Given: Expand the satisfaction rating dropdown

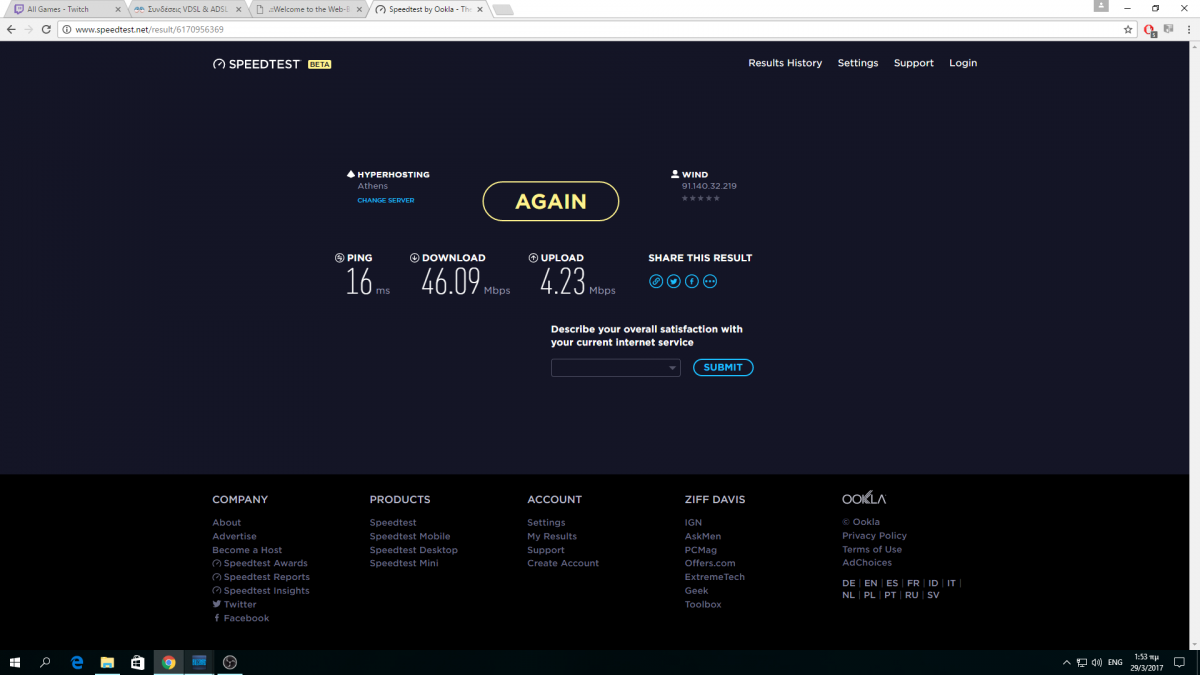Looking at the screenshot, I should tap(615, 368).
